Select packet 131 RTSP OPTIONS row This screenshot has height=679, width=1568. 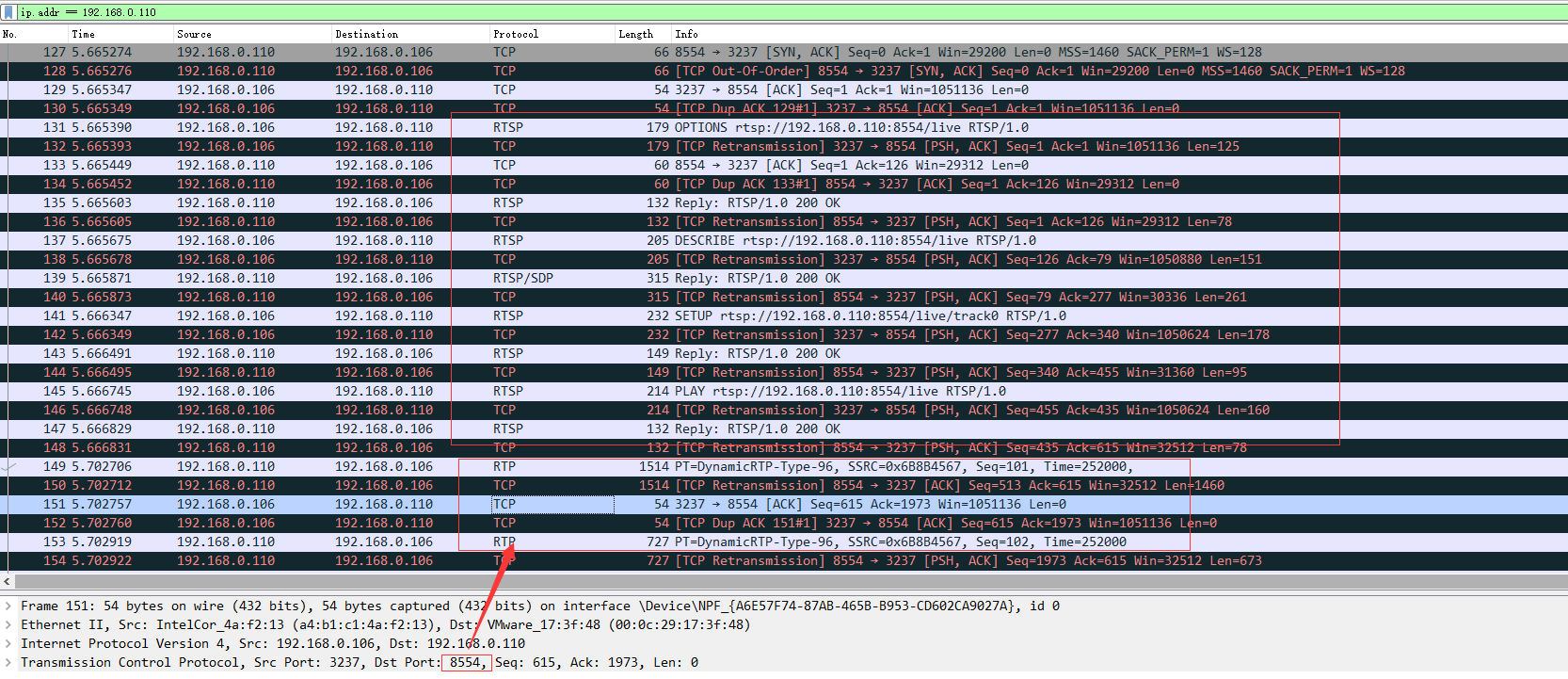(784, 127)
